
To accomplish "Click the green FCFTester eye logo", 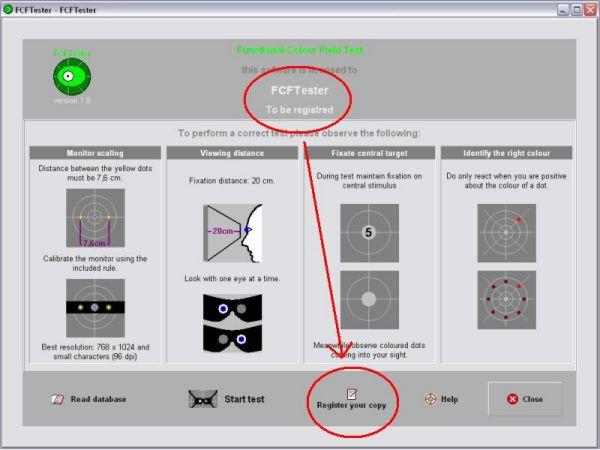I will click(72, 77).
